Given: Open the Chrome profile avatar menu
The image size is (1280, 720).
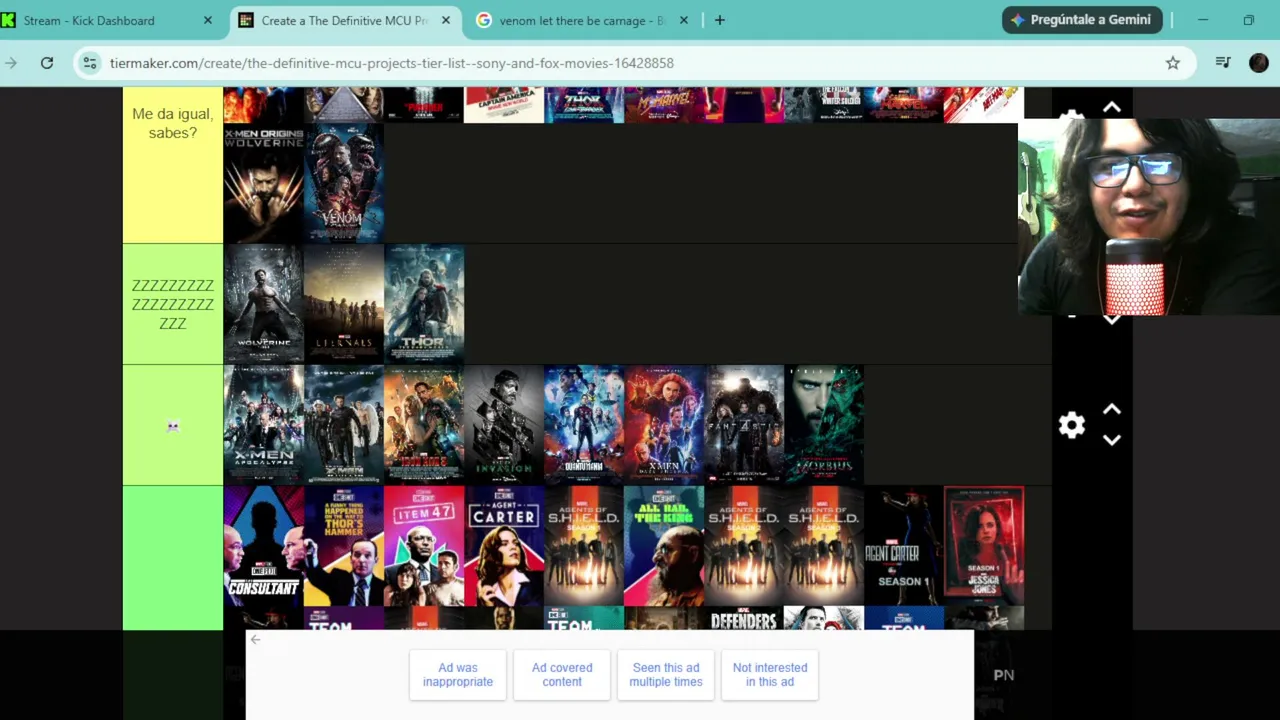Looking at the screenshot, I should [x=1259, y=63].
